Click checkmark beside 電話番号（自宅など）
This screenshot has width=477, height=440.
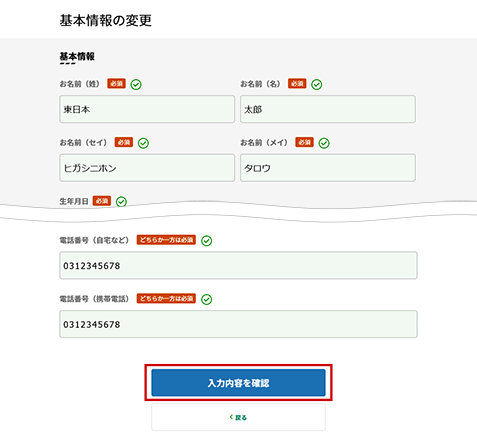[x=207, y=241]
